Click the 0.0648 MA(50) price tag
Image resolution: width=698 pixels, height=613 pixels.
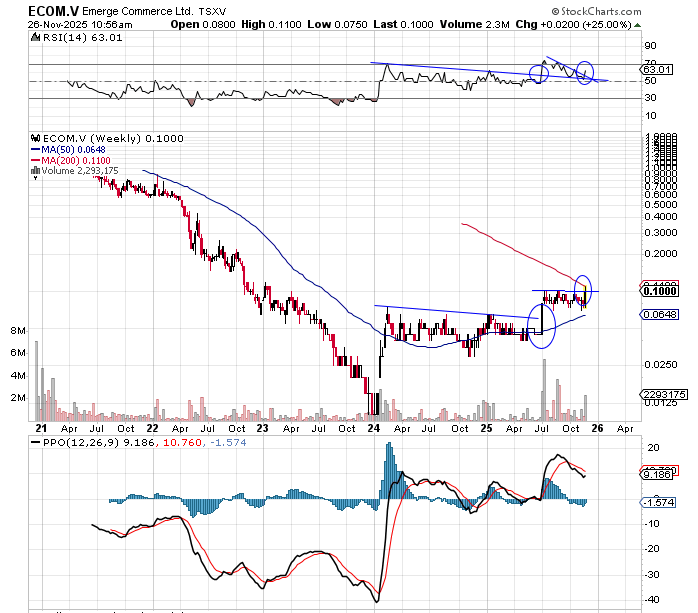[x=659, y=315]
